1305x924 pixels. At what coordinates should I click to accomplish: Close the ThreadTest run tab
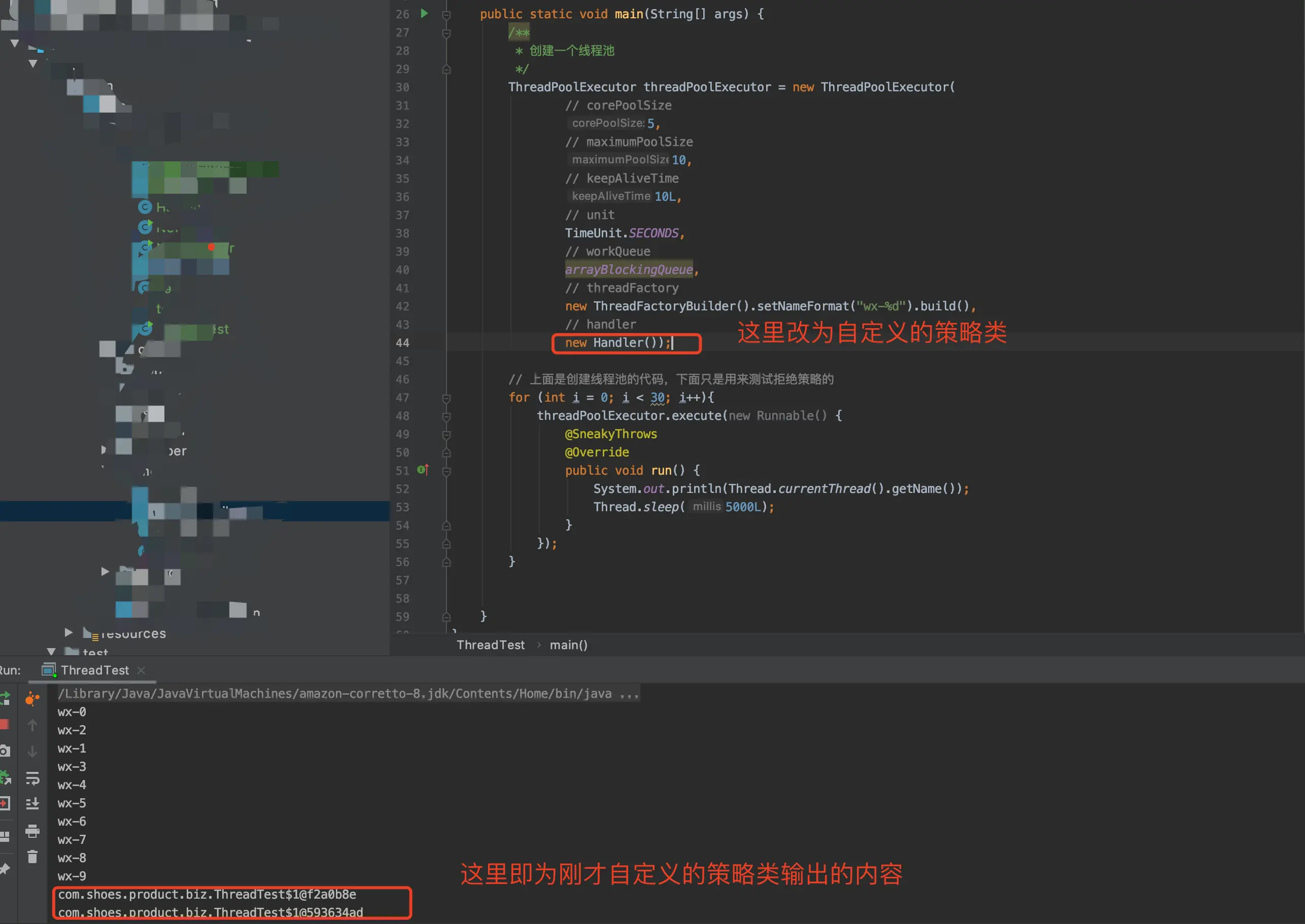pyautogui.click(x=142, y=670)
